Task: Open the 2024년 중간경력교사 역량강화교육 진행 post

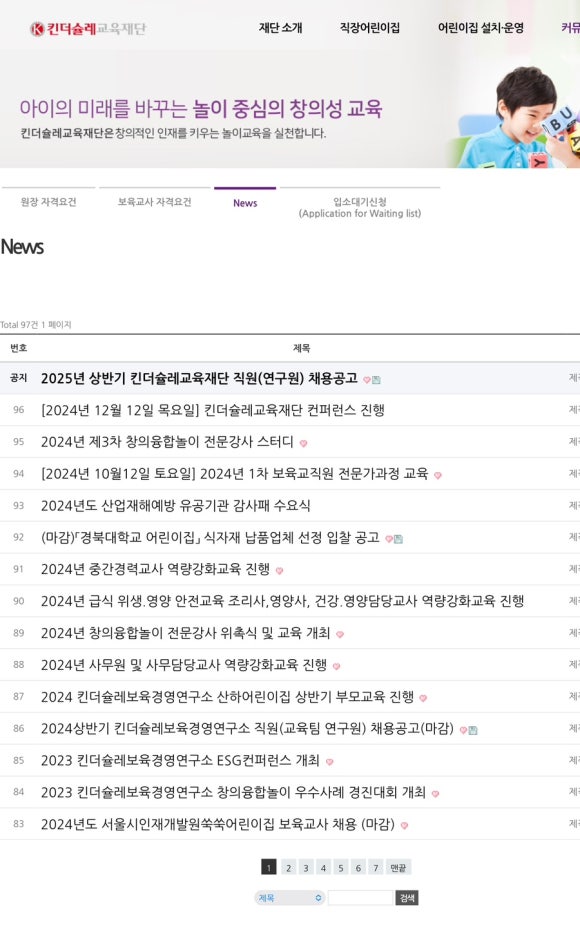Action: (x=155, y=569)
